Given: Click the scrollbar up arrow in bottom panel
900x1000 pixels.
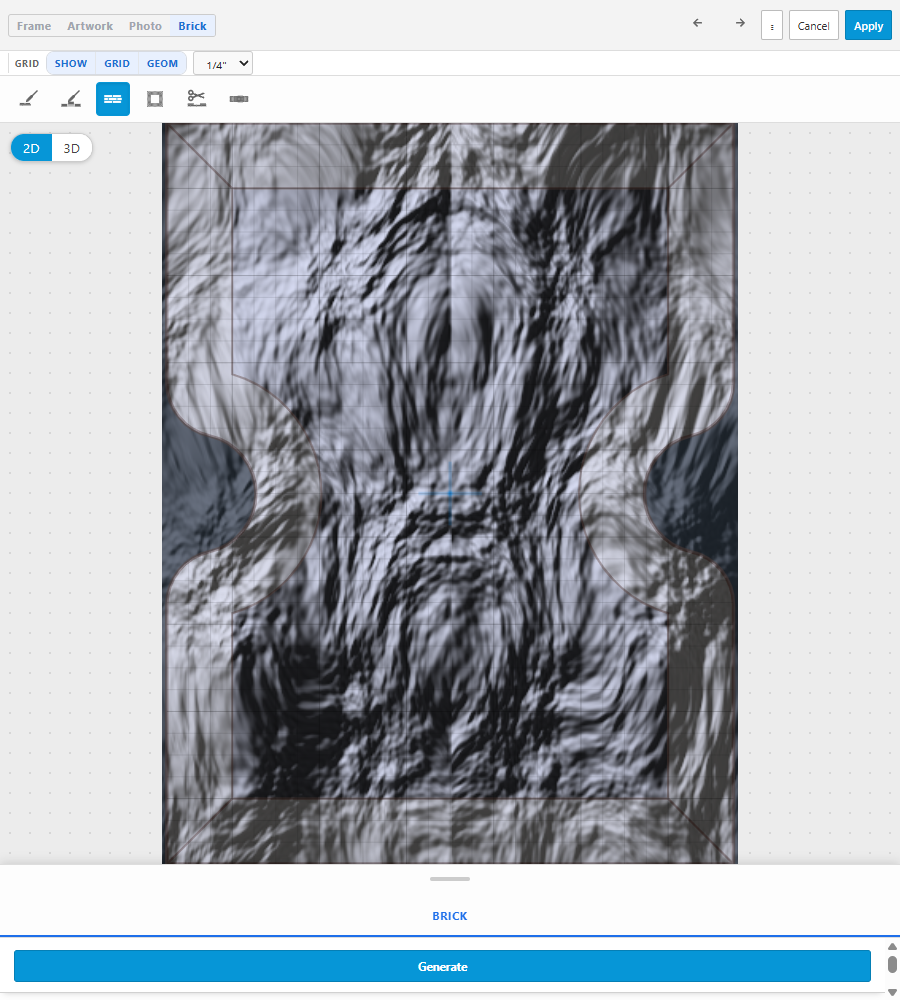Looking at the screenshot, I should pos(892,946).
